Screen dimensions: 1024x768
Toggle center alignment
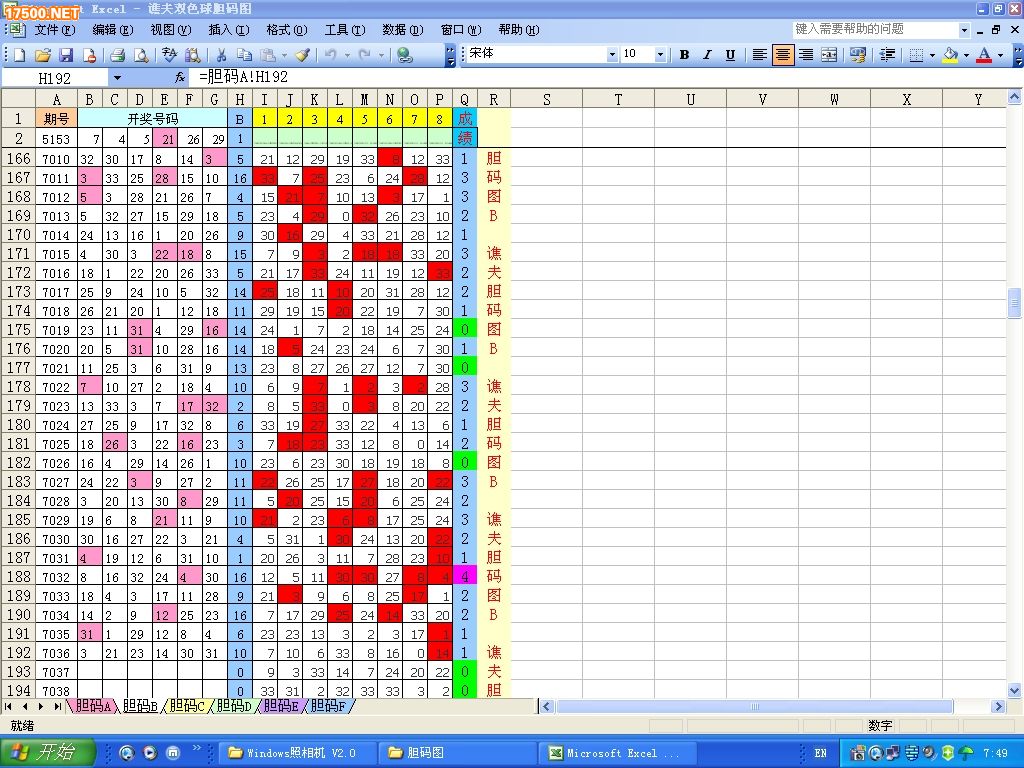782,55
